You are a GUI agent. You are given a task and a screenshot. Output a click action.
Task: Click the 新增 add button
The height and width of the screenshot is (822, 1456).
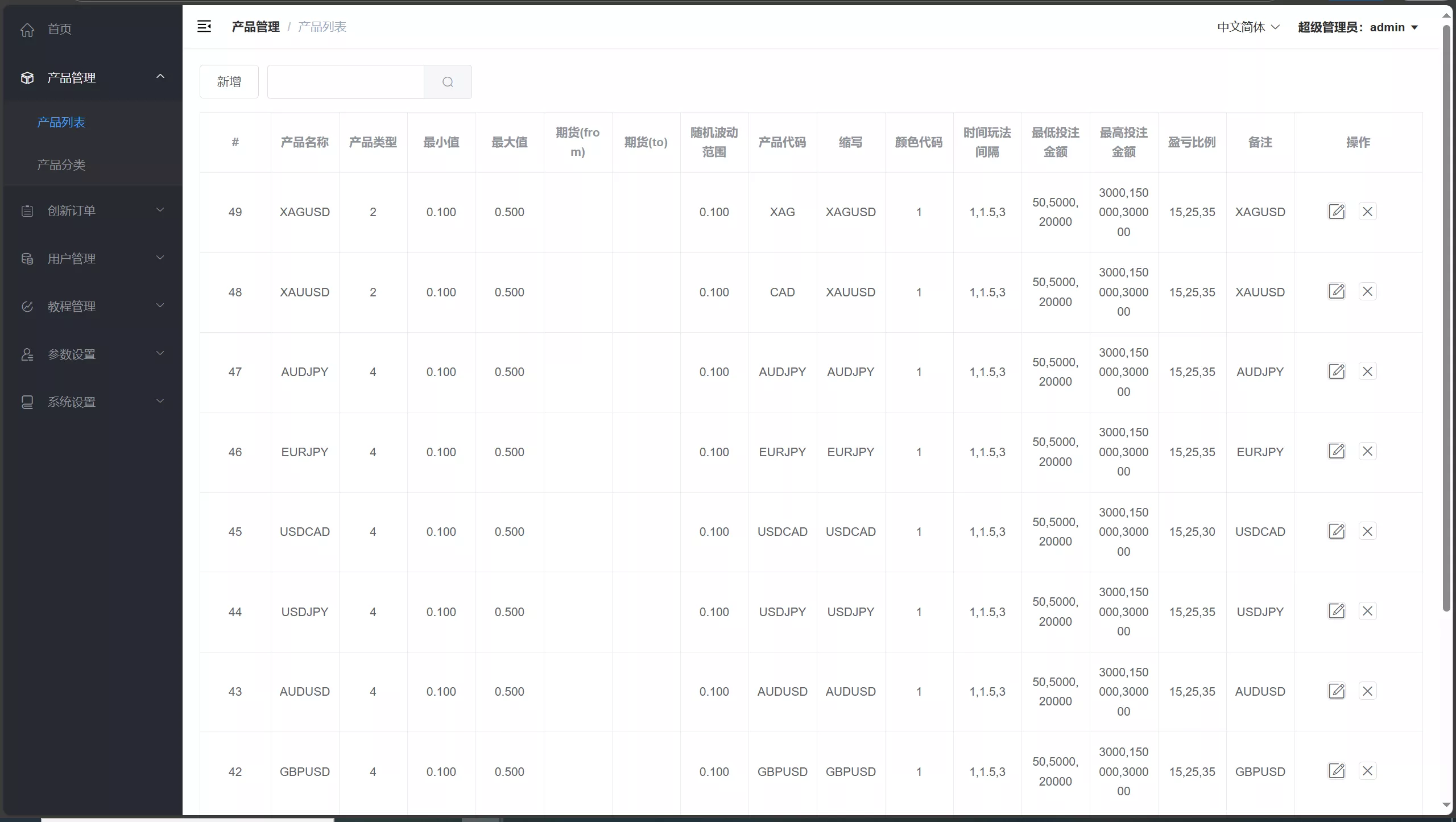point(229,82)
